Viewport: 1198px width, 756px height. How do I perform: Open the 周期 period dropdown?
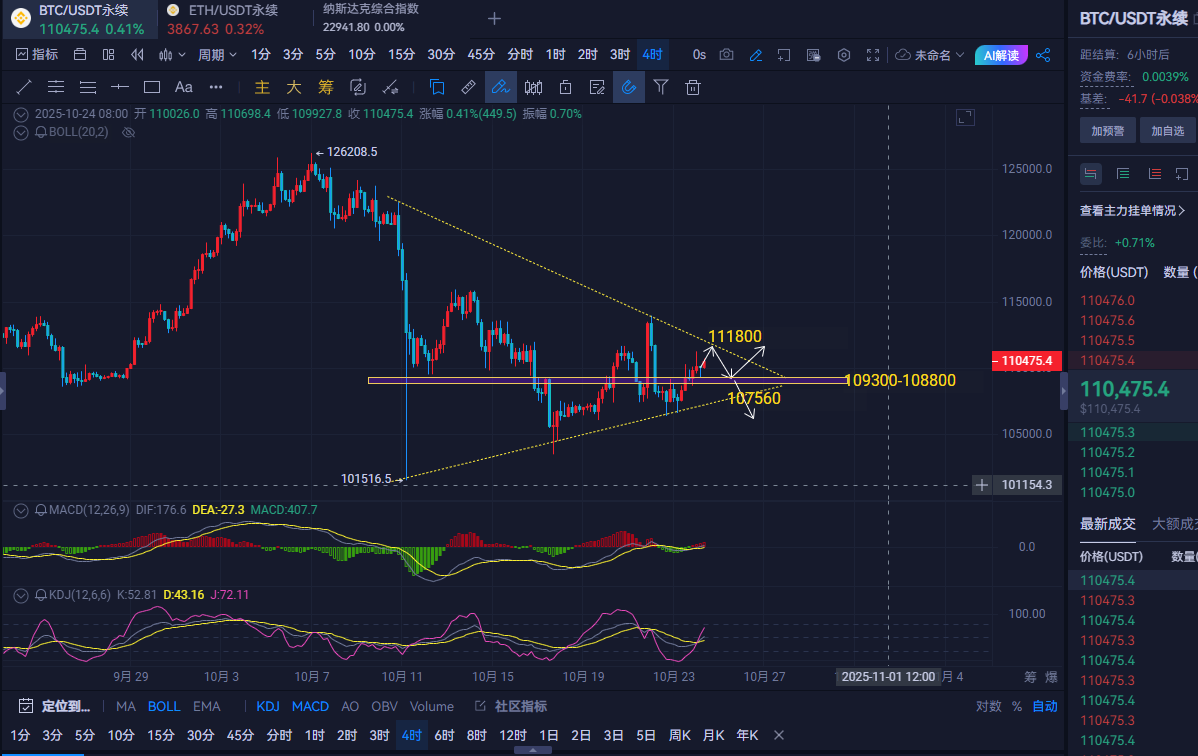pyautogui.click(x=217, y=55)
